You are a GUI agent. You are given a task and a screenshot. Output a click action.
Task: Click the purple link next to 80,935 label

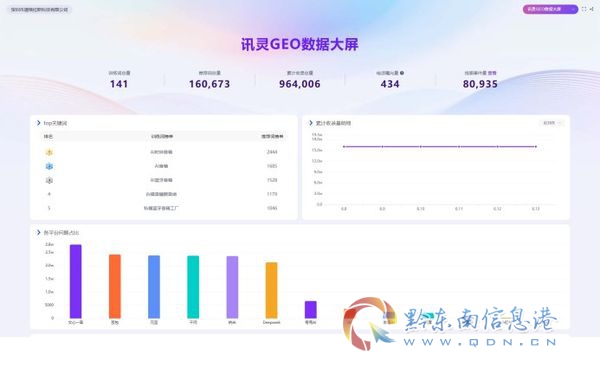pyautogui.click(x=492, y=73)
